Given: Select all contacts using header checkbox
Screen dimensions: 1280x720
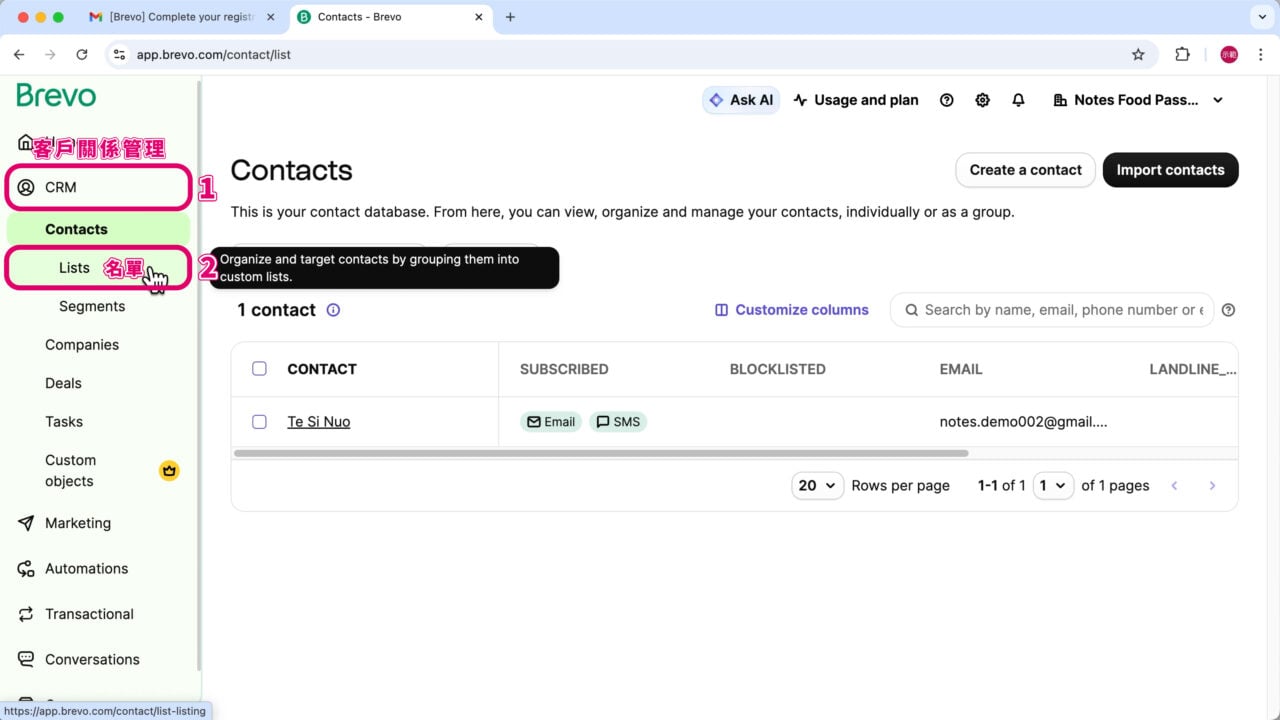Looking at the screenshot, I should tap(259, 369).
